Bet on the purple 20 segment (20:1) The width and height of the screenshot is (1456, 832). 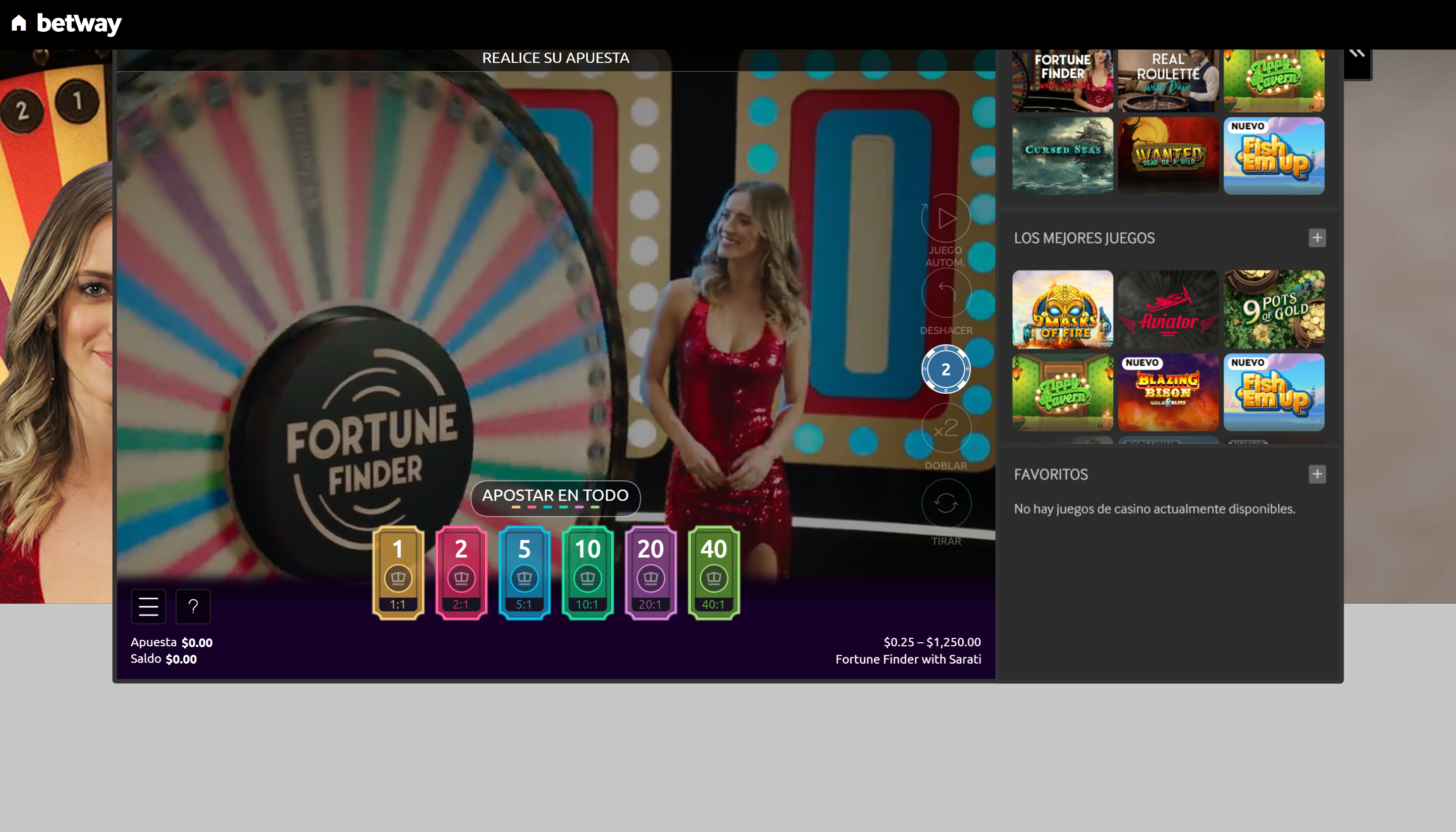[651, 572]
